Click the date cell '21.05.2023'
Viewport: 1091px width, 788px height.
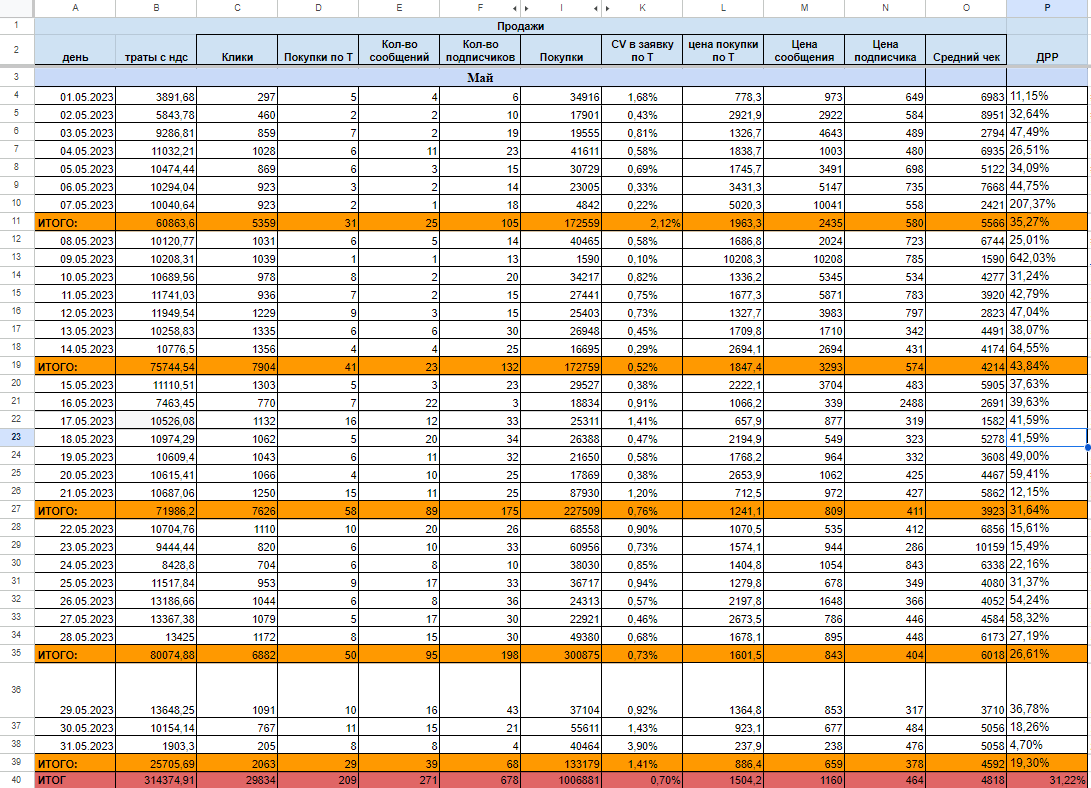click(x=75, y=492)
